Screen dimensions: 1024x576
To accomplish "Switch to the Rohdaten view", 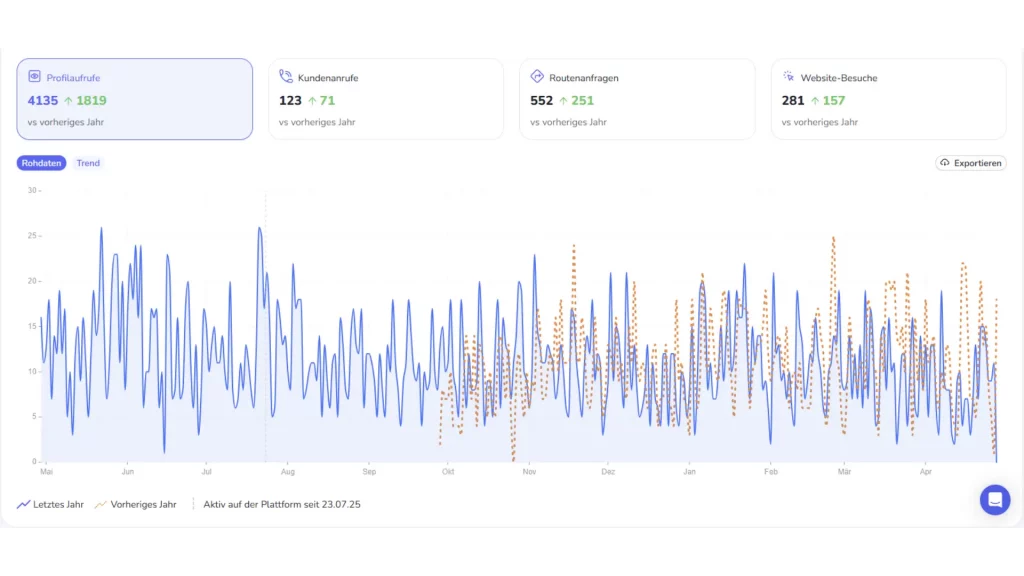I will 41,163.
